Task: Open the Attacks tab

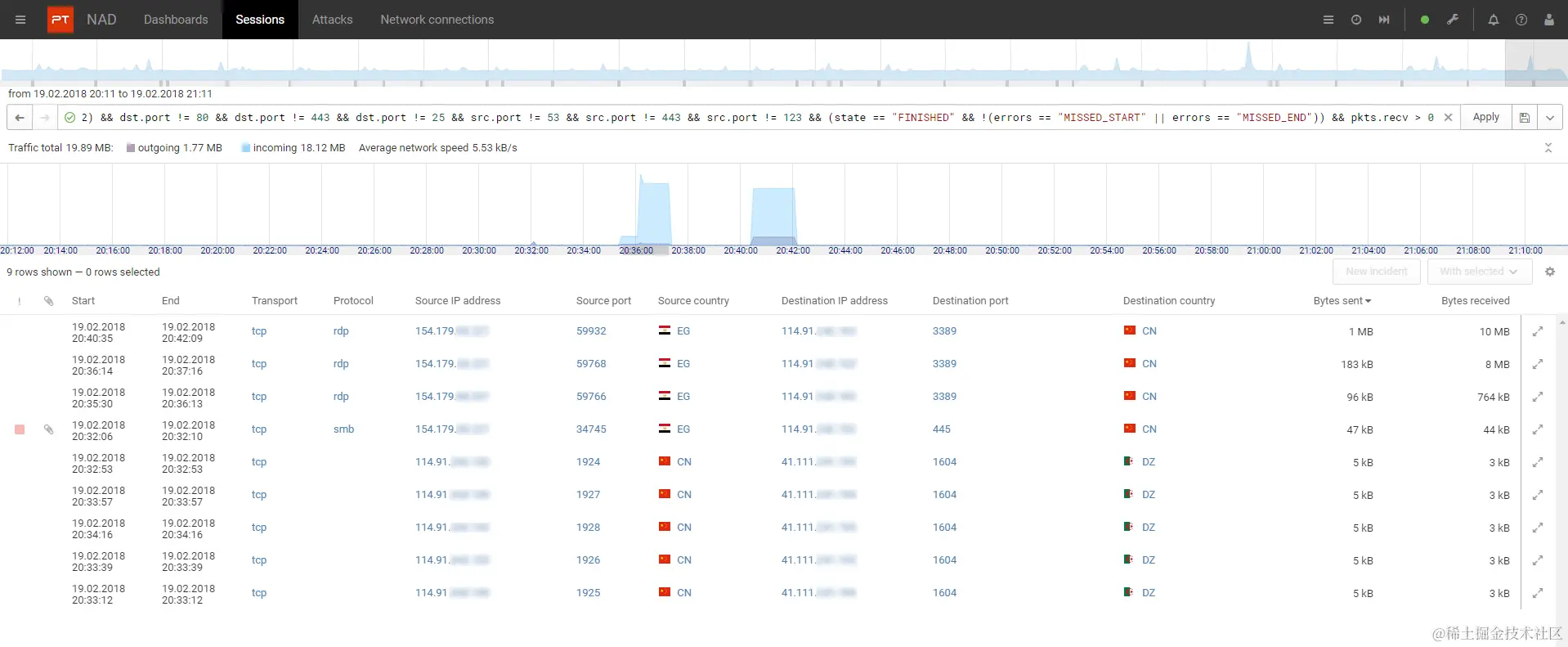Action: pyautogui.click(x=333, y=20)
